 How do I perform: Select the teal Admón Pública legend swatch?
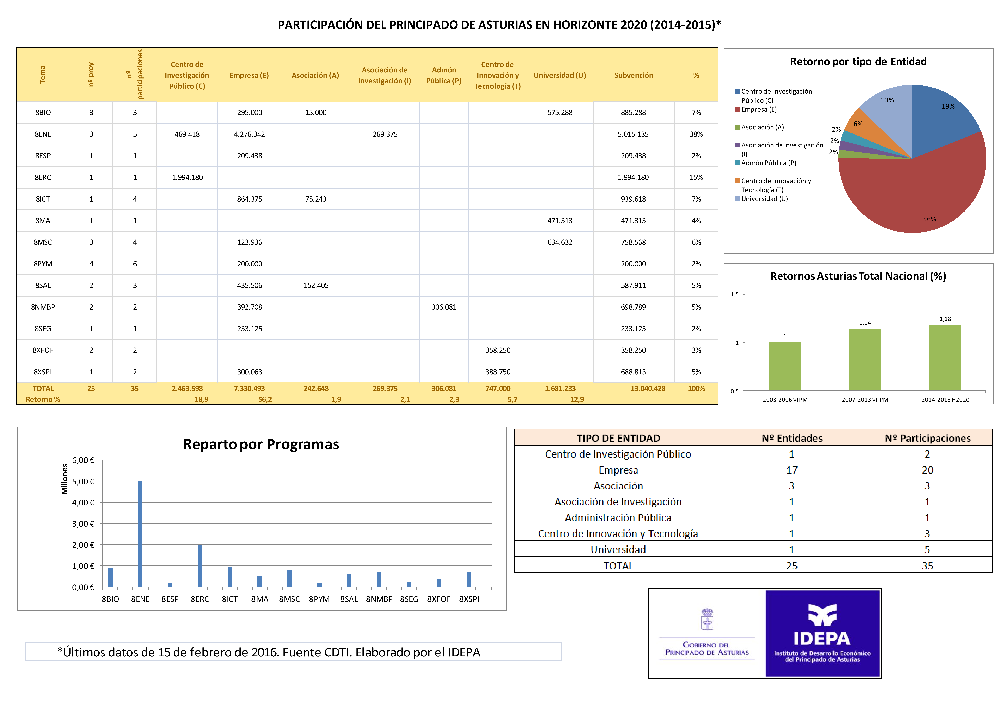click(737, 163)
